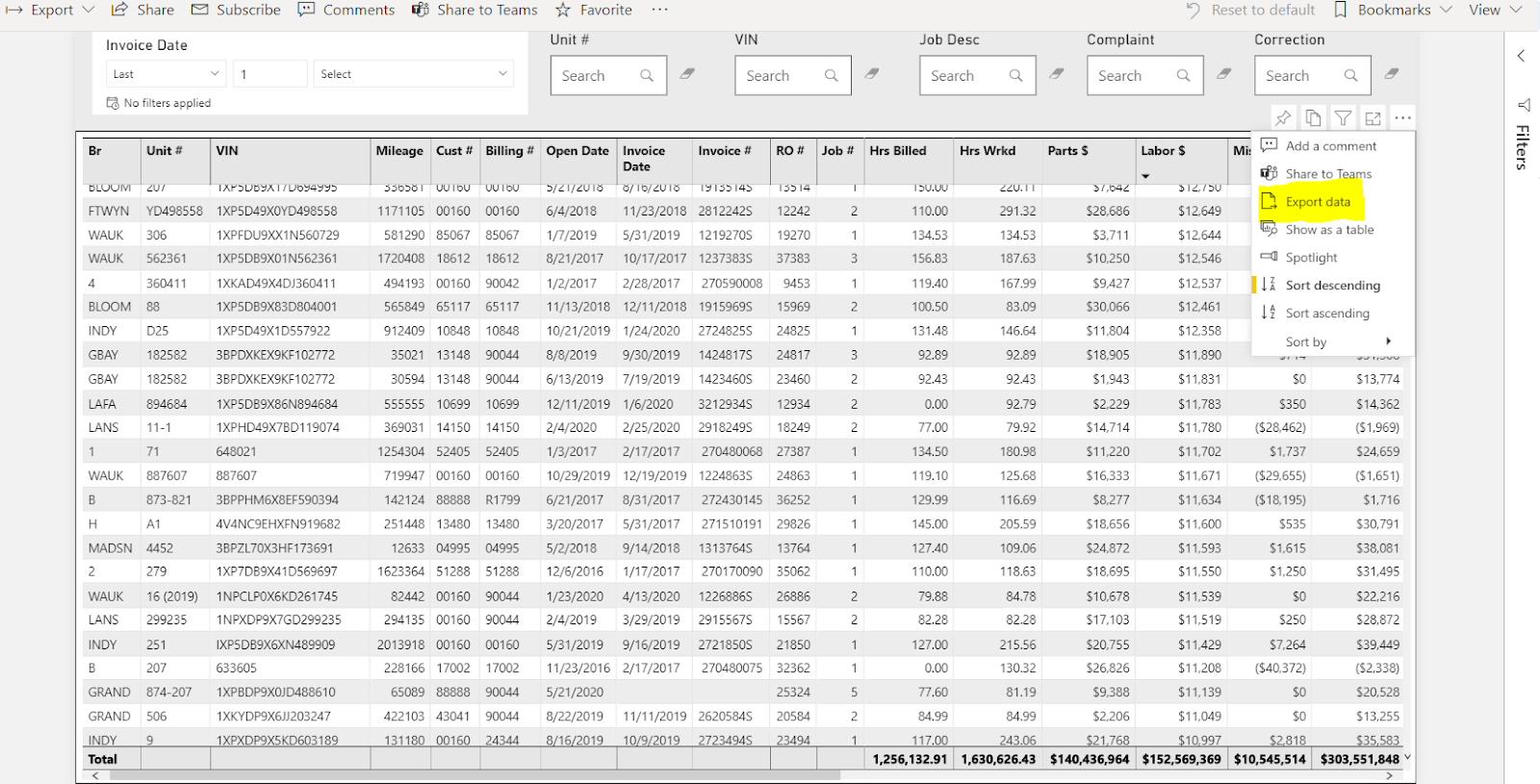The height and width of the screenshot is (784, 1540).
Task: Click magnifier icon in Job Desc search
Action: tap(1015, 75)
